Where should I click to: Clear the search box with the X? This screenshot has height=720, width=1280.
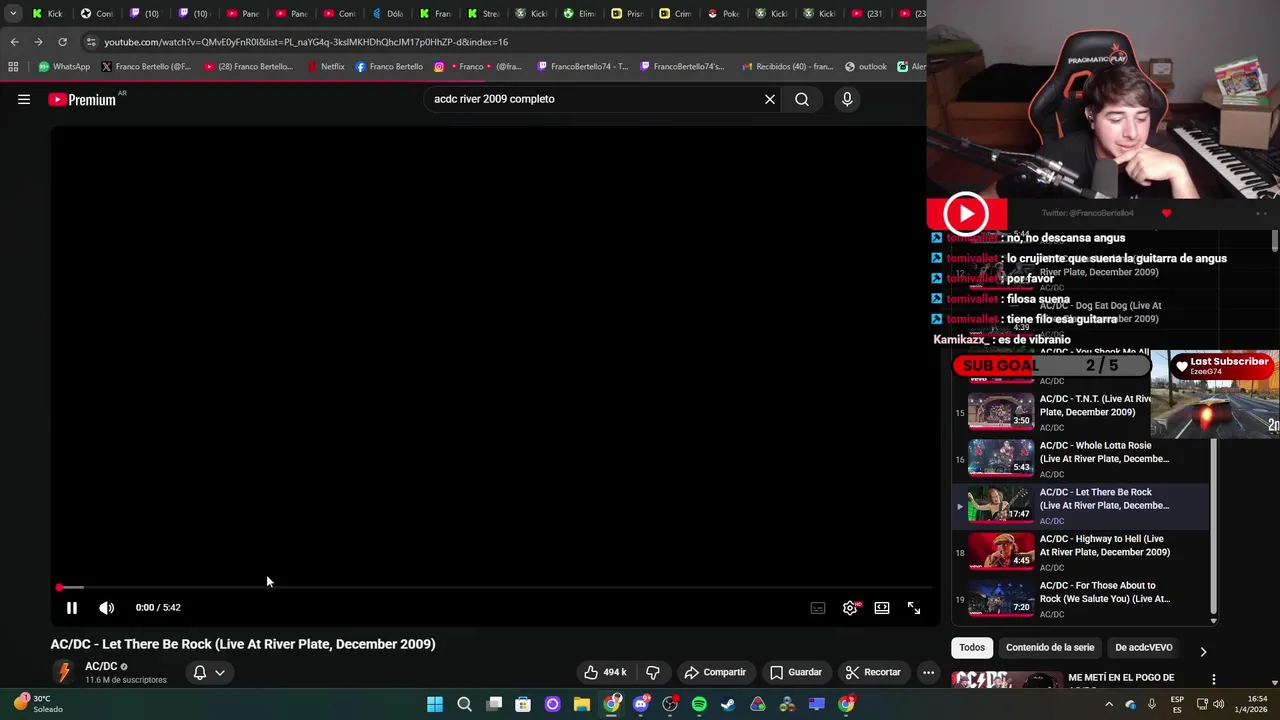(770, 99)
